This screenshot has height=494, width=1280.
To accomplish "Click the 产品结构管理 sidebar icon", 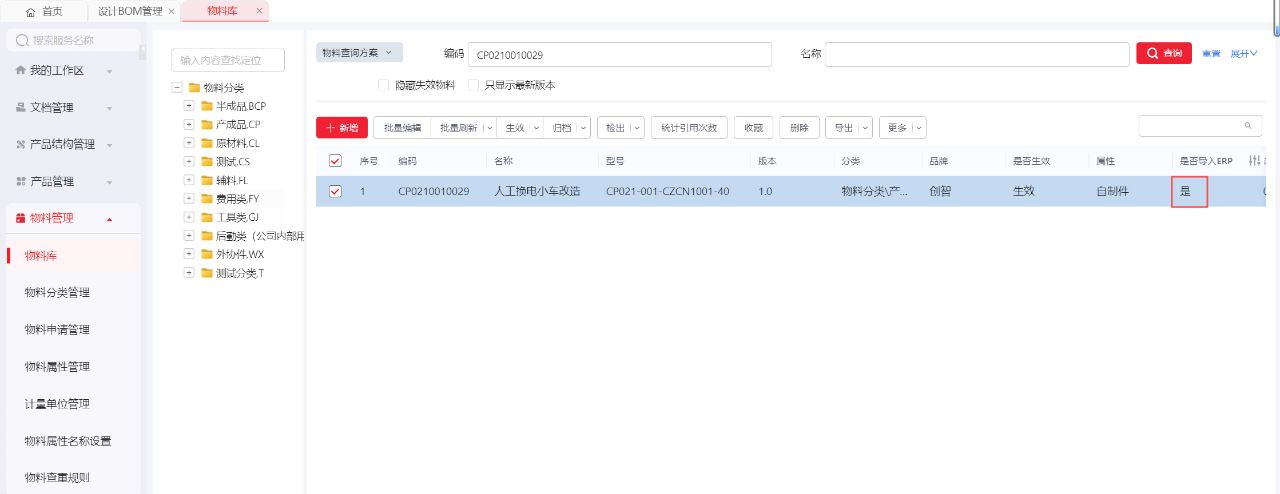I will (20, 144).
